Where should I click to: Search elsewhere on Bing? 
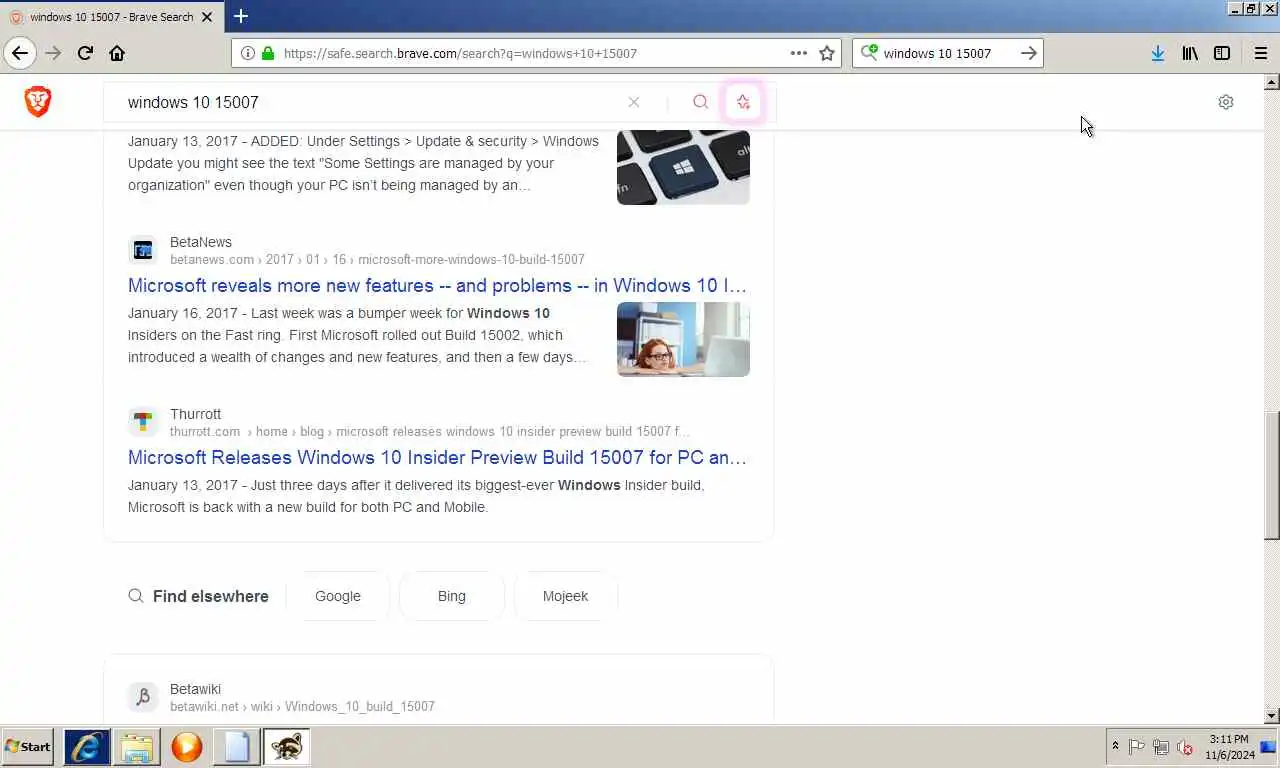pos(452,596)
